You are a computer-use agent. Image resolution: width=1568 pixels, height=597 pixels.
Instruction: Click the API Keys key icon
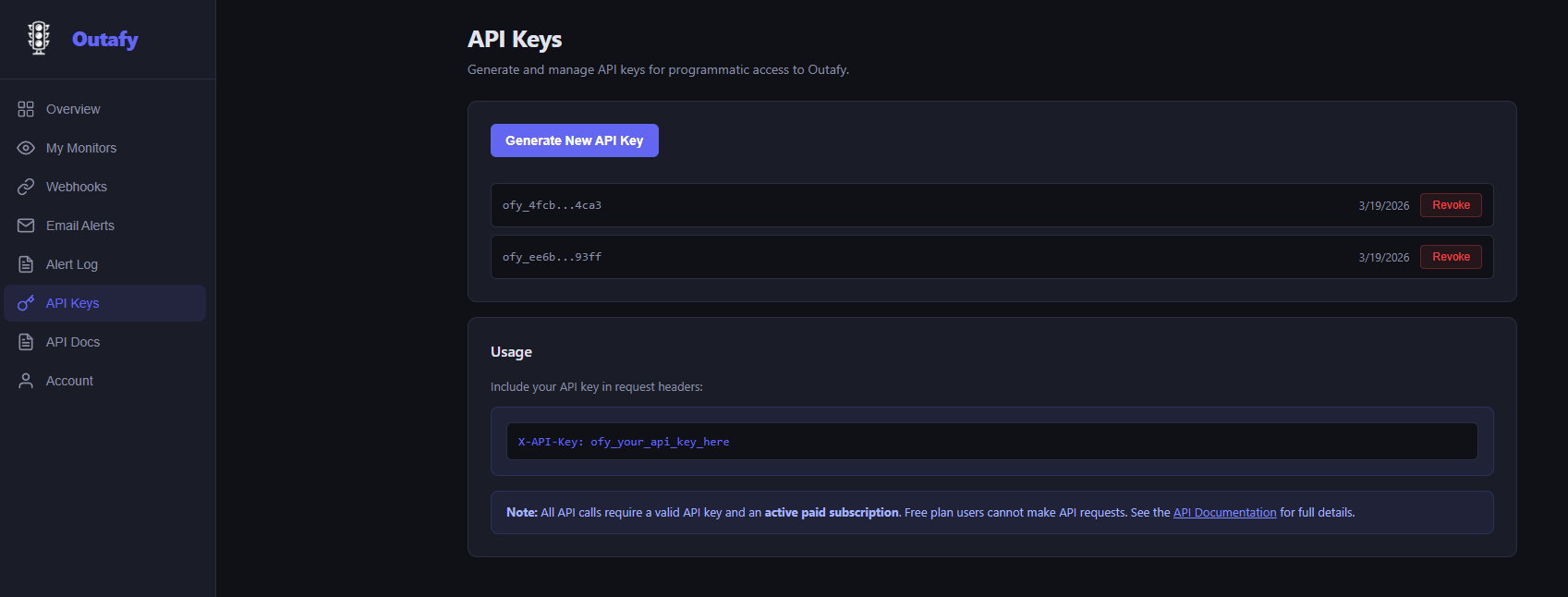(x=26, y=303)
